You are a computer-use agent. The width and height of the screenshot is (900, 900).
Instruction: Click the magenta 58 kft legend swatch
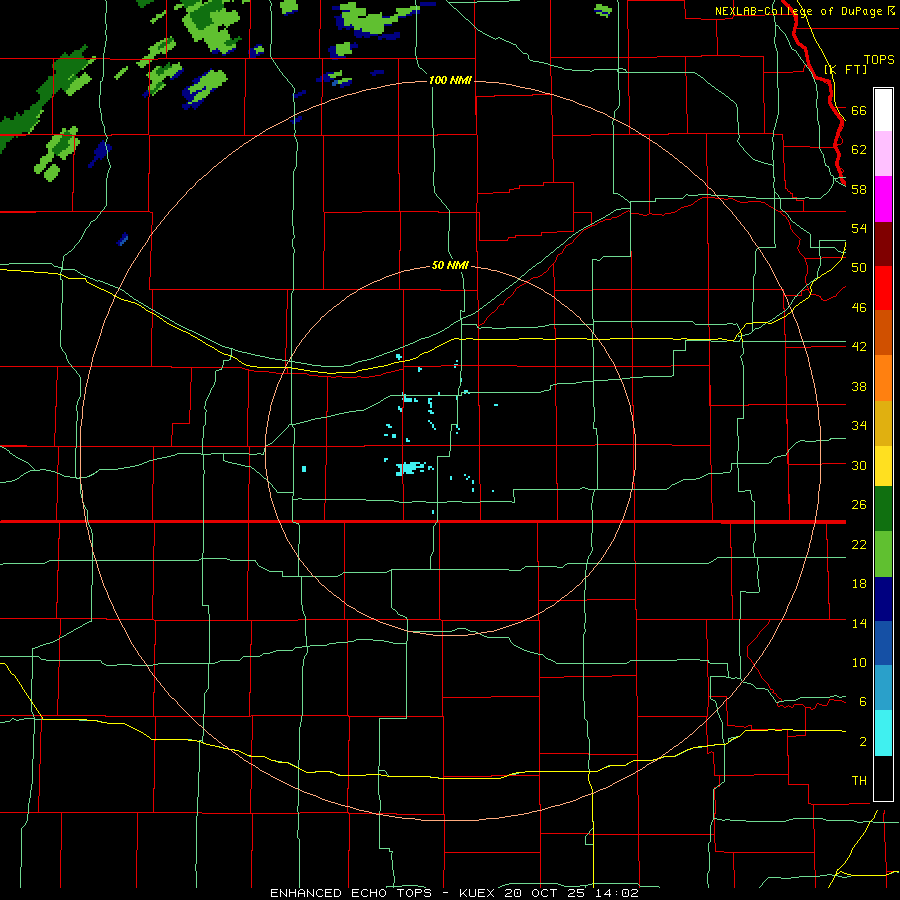[x=883, y=199]
